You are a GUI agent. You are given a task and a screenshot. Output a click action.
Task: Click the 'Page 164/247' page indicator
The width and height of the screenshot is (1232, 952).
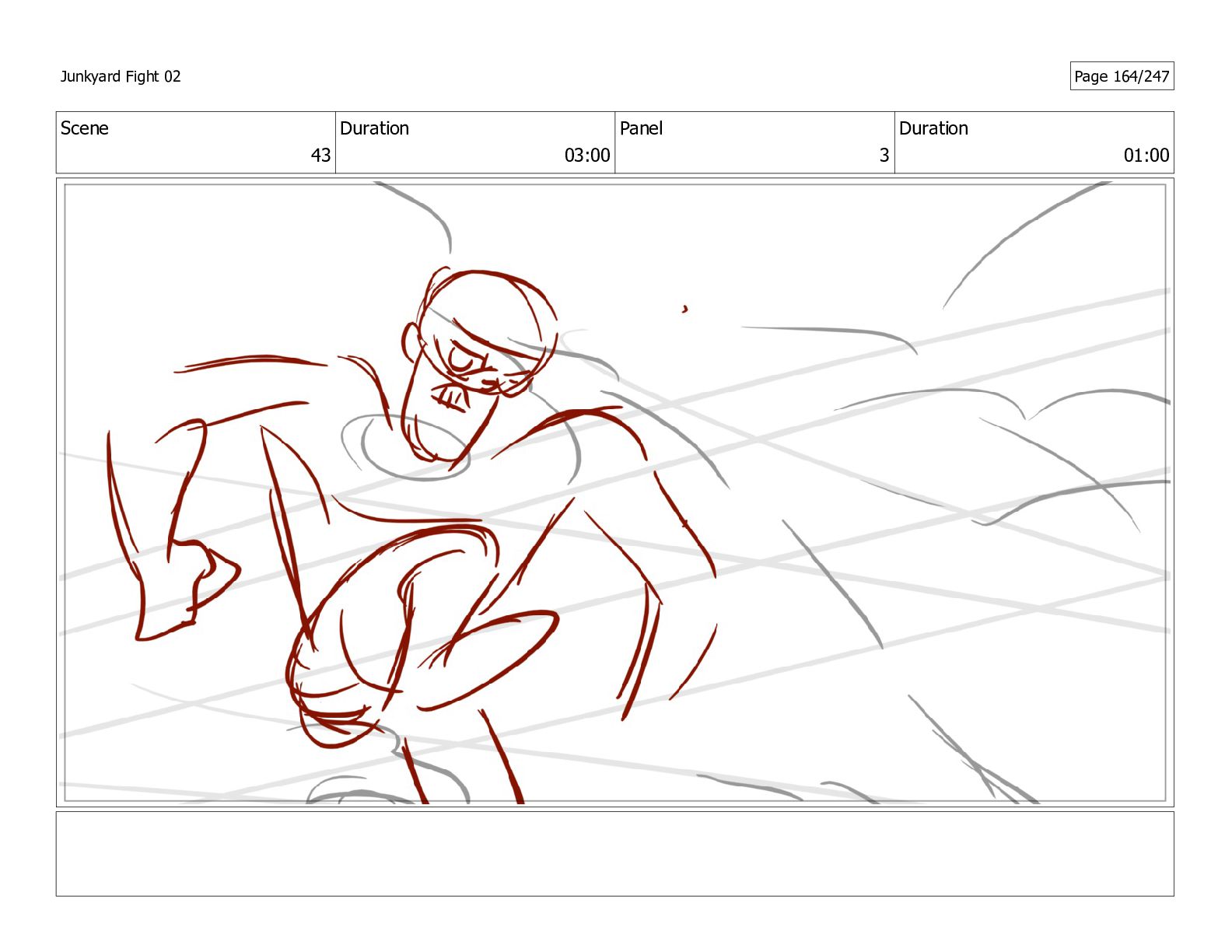coord(1122,76)
